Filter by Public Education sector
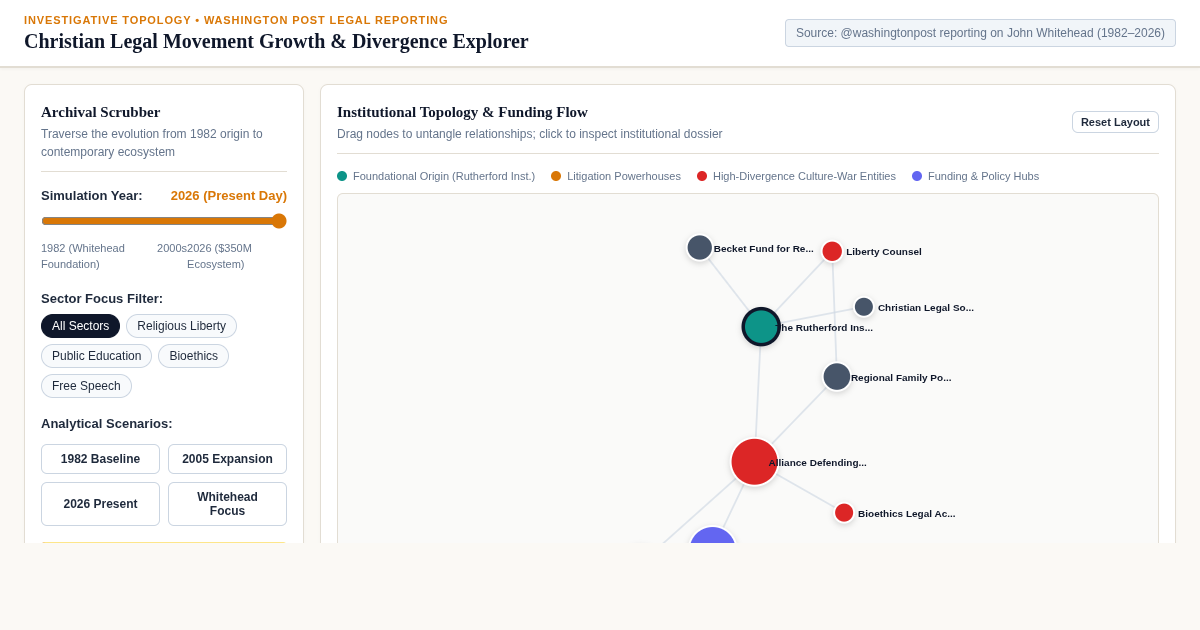This screenshot has height=630, width=1200. click(x=96, y=356)
